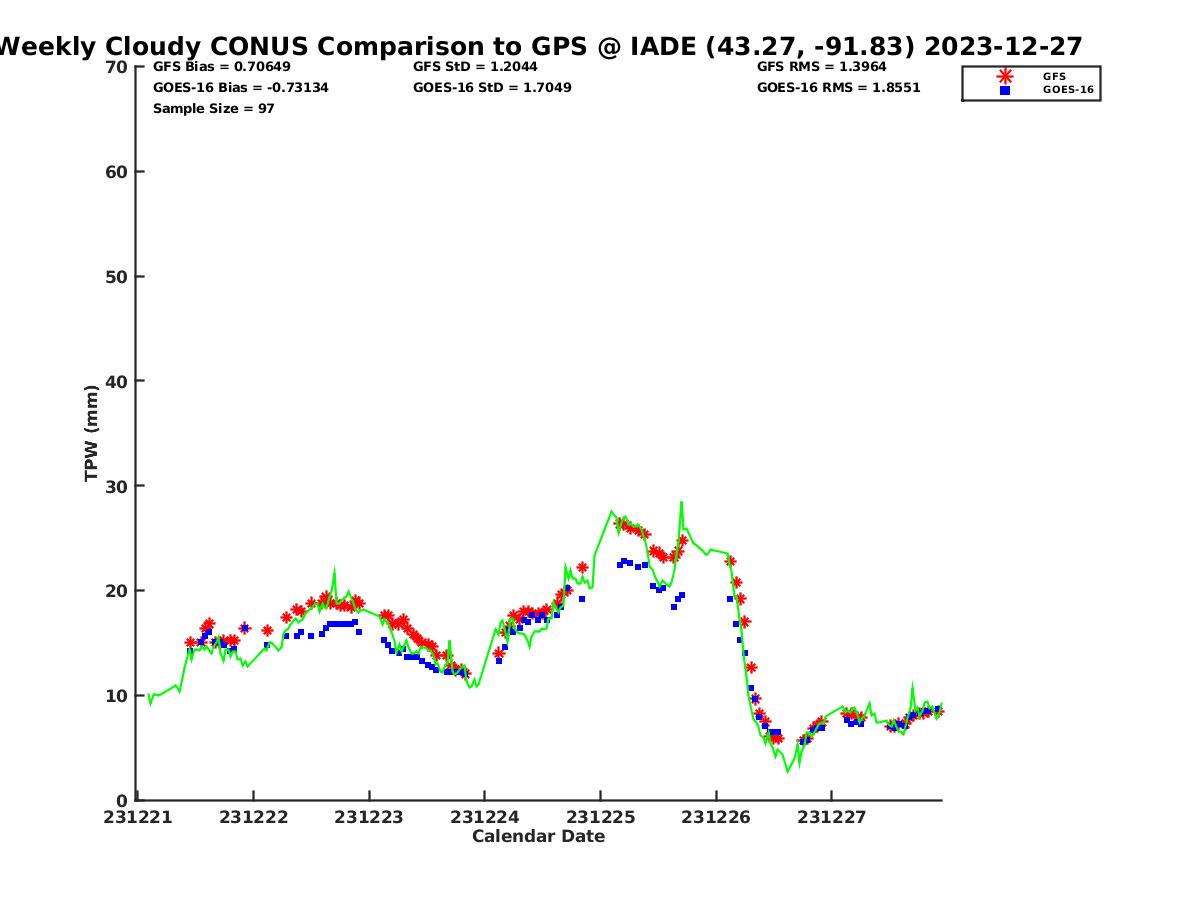This screenshot has width=1200, height=900.
Task: Click the TPW (mm) y-axis label
Action: click(92, 433)
